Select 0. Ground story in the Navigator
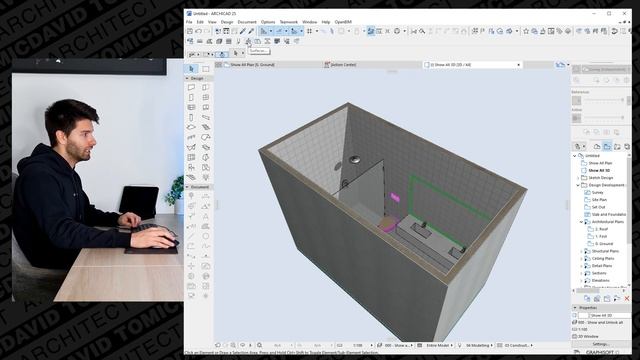Screen dimensions: 640x360 pos(604,244)
